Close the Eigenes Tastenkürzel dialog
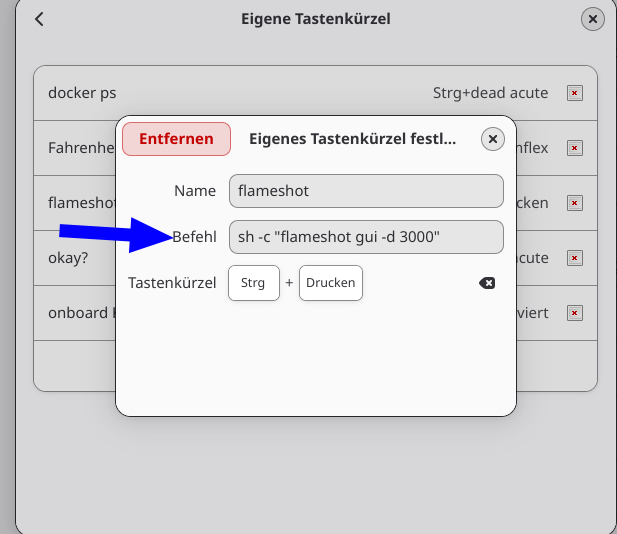Screen dimensions: 617x534 (x=493, y=139)
